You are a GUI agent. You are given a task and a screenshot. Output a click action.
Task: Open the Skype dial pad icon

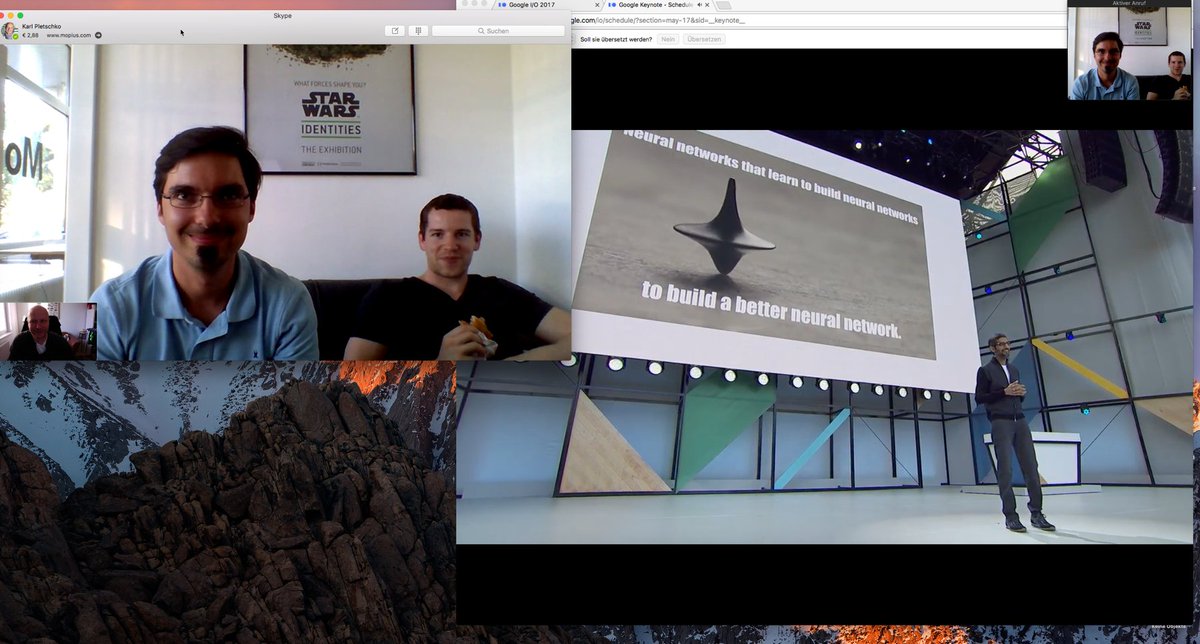(x=418, y=31)
